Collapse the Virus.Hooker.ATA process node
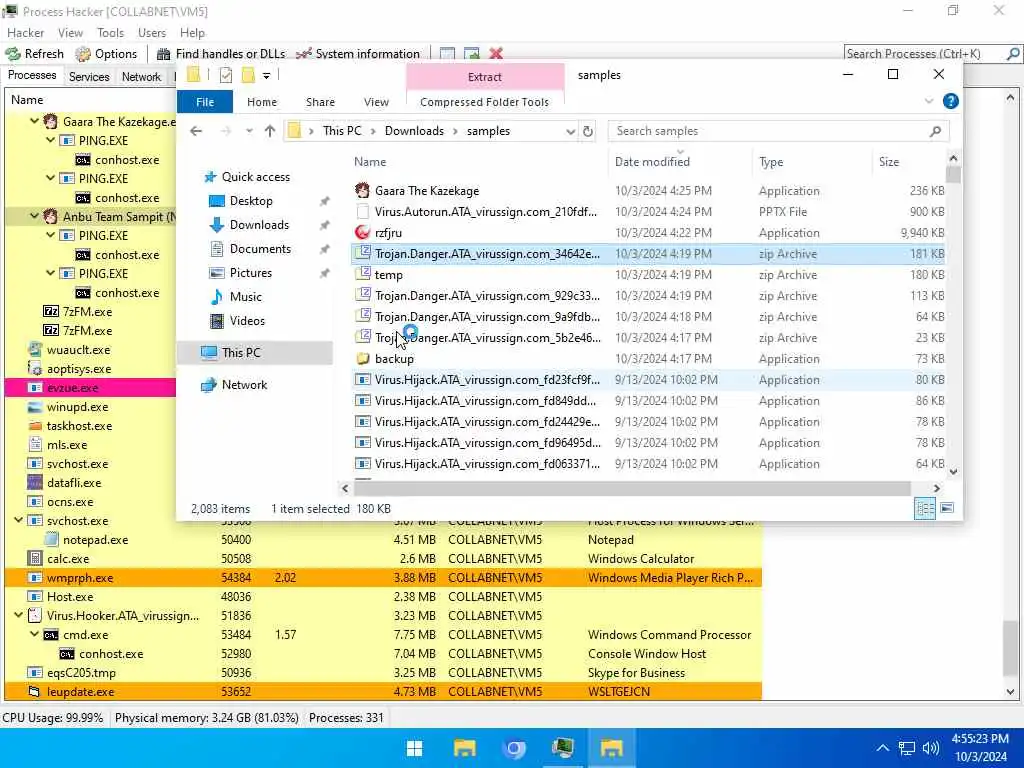 18,615
